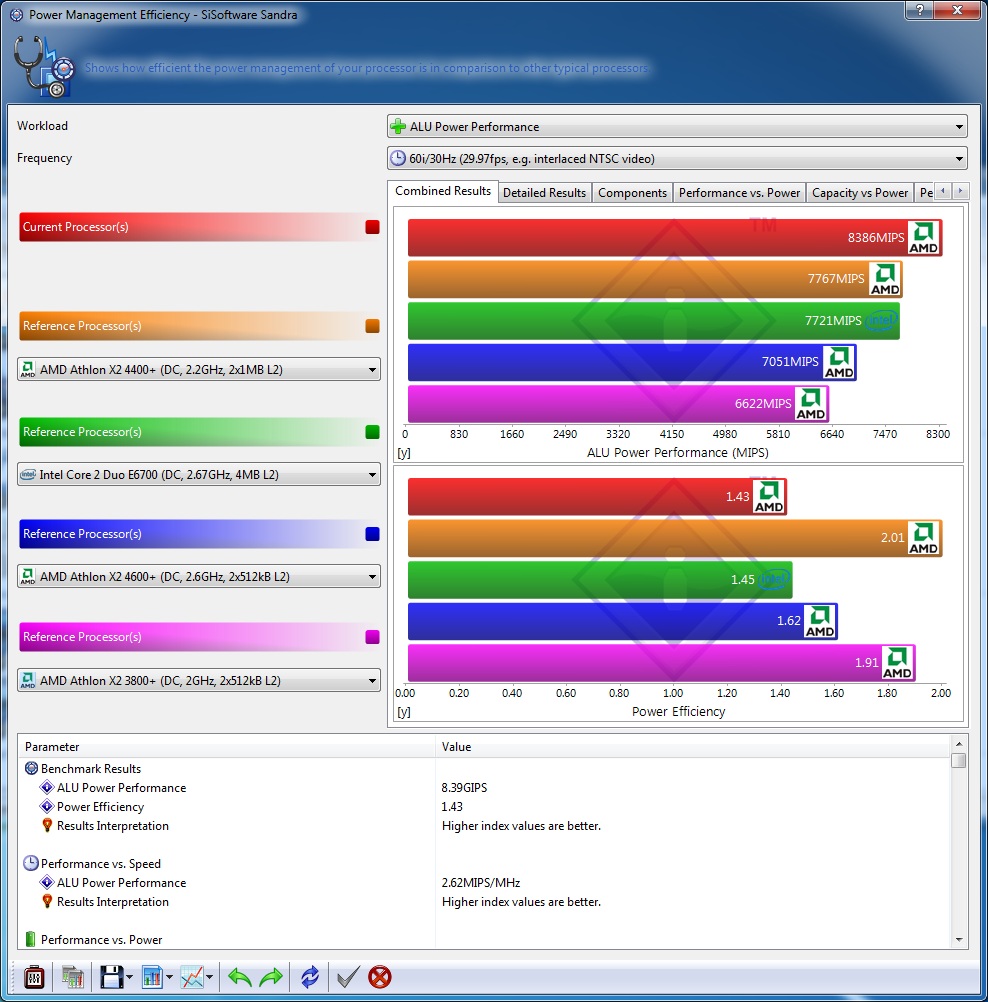Click the 1.91 magenta power efficiency bar
The width and height of the screenshot is (988, 1002).
(x=662, y=663)
